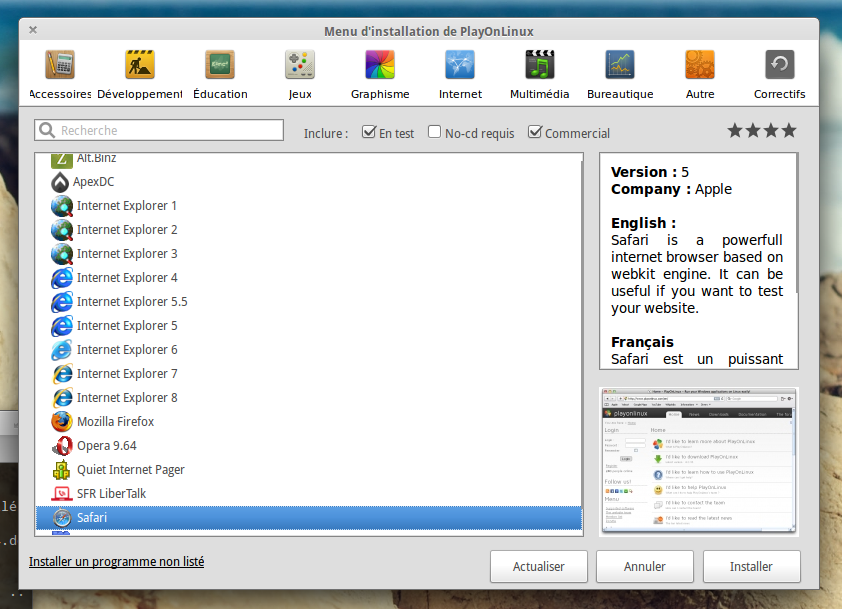Select Internet Explorer 8 entry
This screenshot has width=842, height=609.
(309, 397)
